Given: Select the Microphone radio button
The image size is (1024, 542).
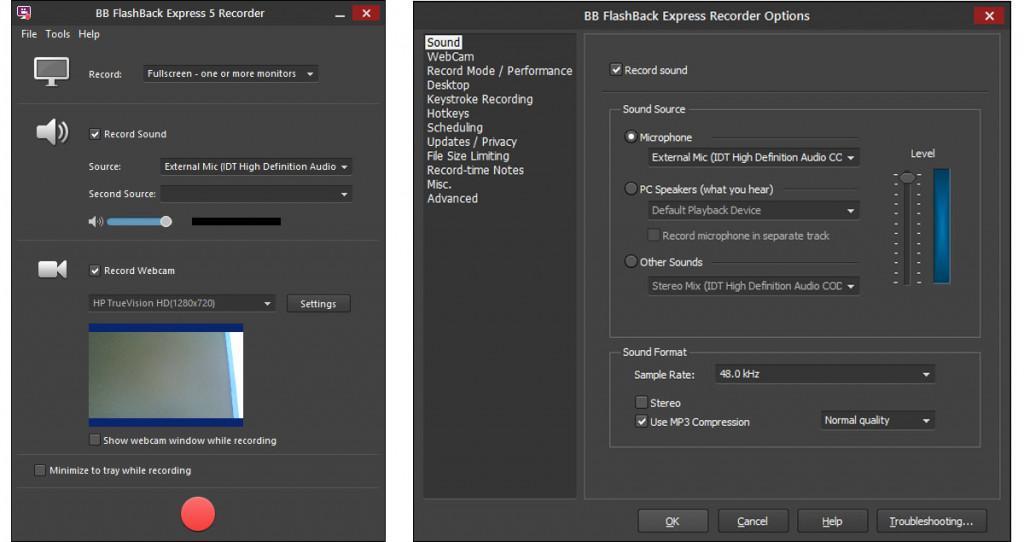Looking at the screenshot, I should click(x=631, y=136).
